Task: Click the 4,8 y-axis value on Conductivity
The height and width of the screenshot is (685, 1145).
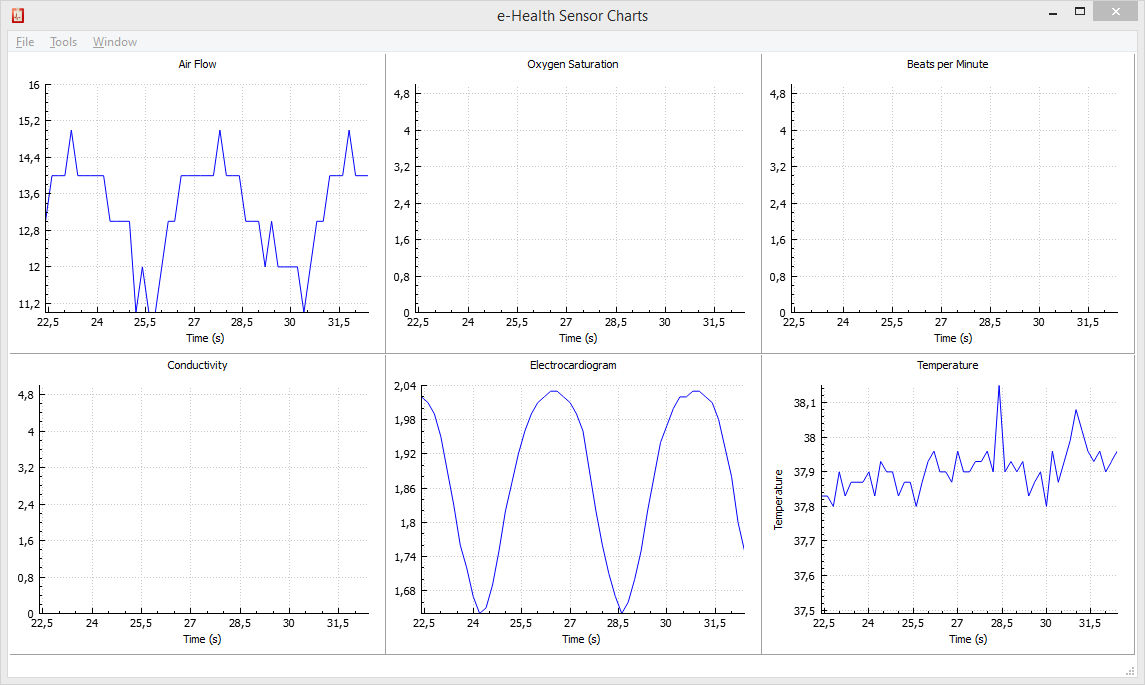Action: (x=26, y=395)
